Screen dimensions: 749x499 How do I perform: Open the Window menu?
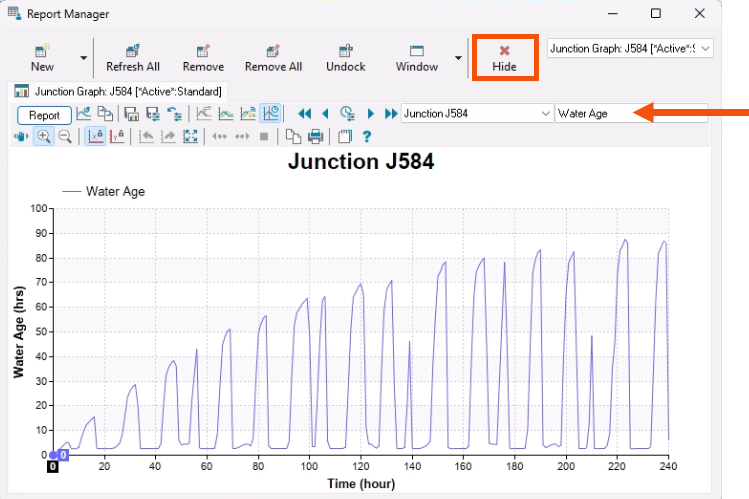(417, 57)
